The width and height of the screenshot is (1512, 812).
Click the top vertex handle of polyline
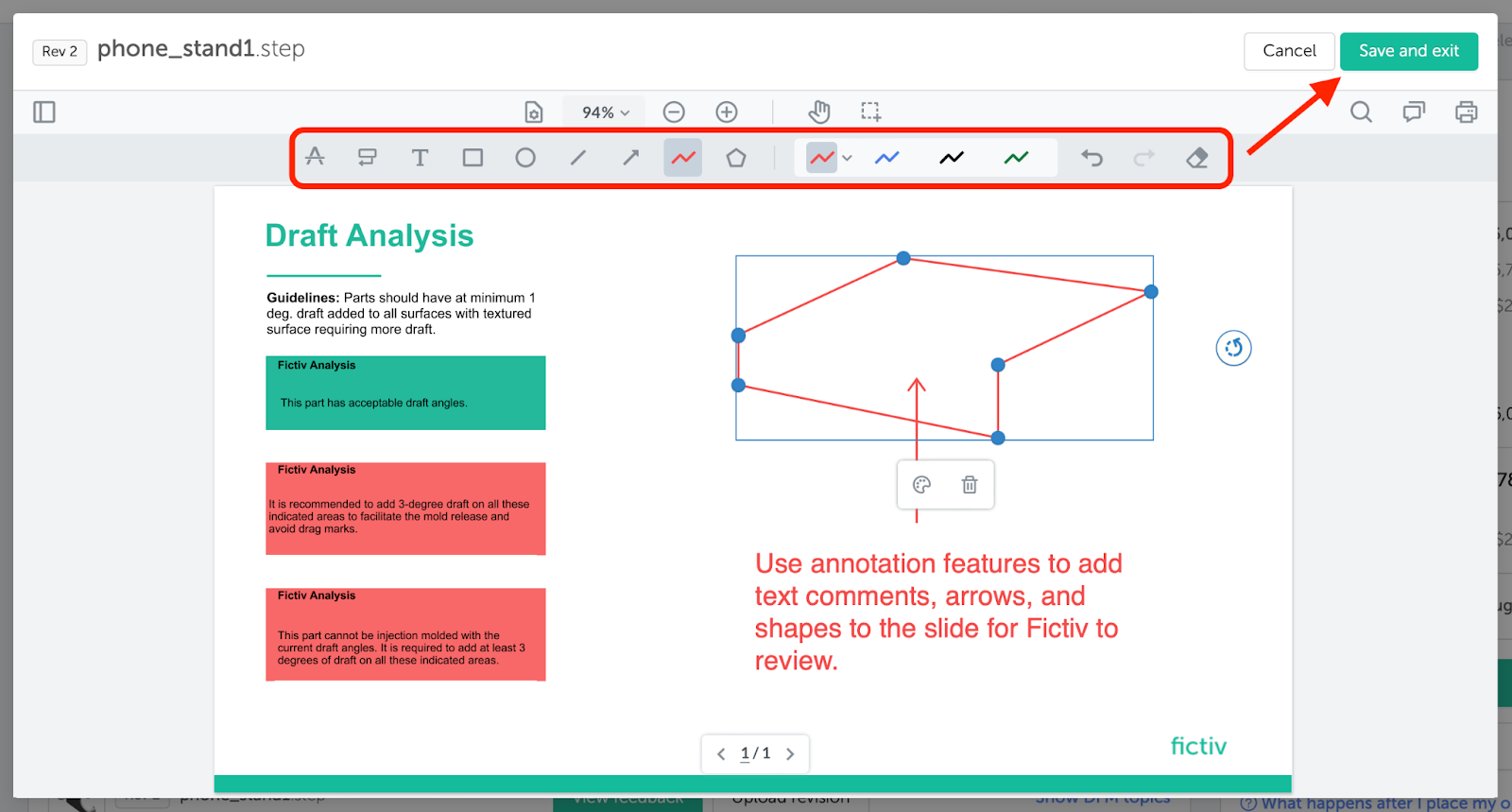tap(903, 258)
